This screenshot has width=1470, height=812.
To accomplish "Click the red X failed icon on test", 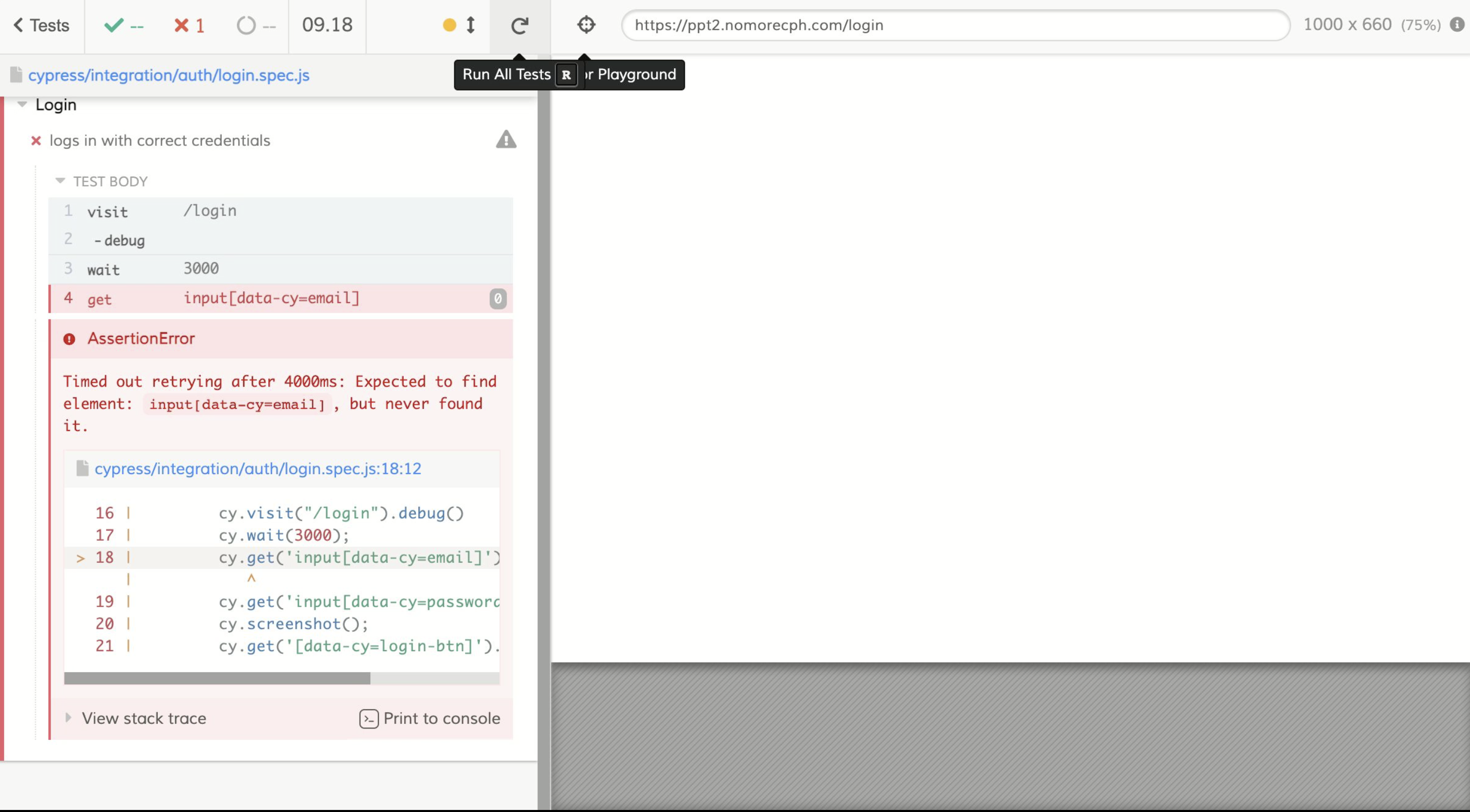I will coord(36,140).
